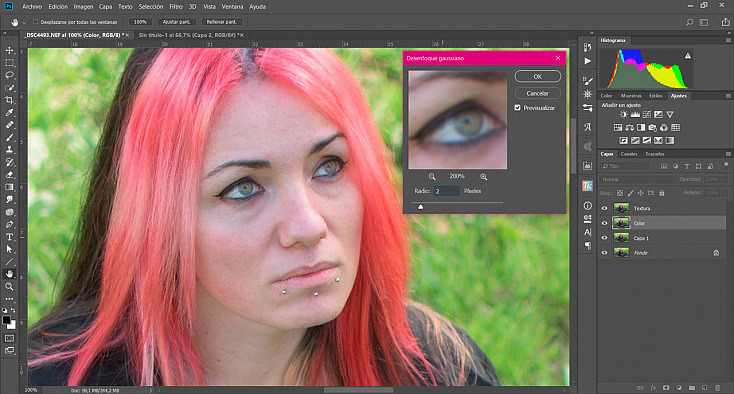Hide the Fondo layer
Viewport: 734px width, 394px height.
point(604,253)
